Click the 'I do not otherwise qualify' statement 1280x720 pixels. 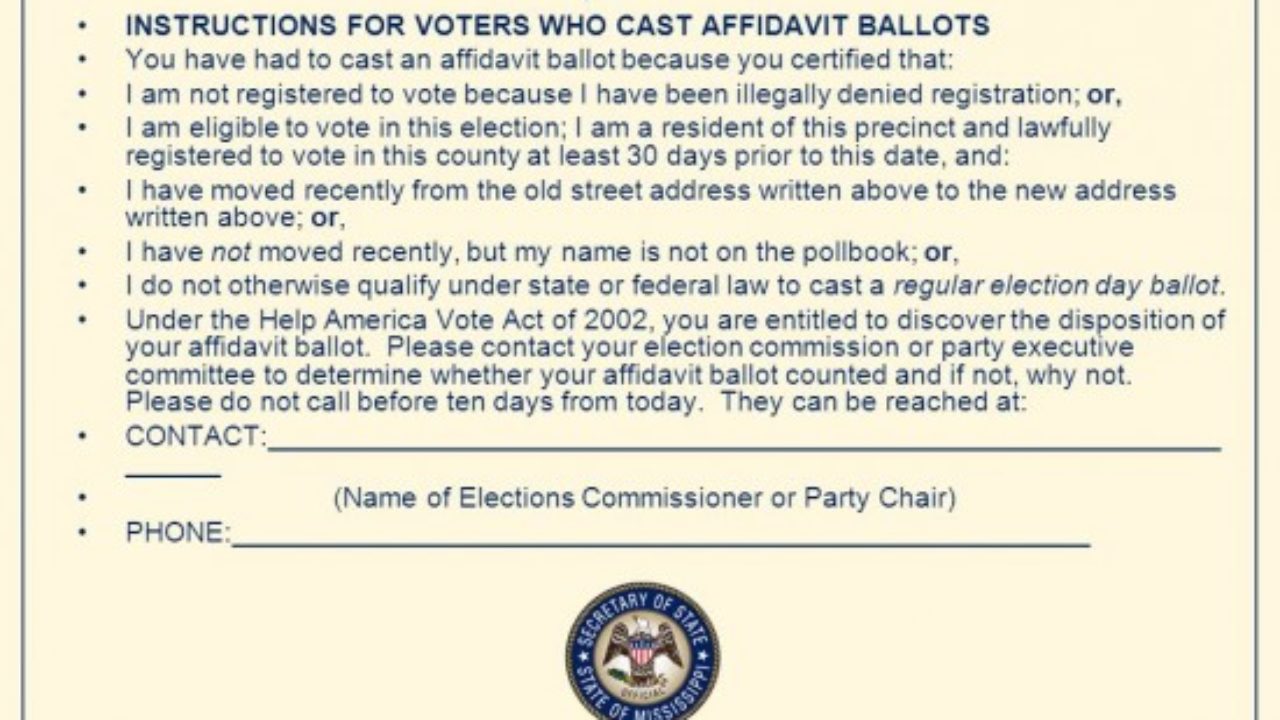[675, 285]
